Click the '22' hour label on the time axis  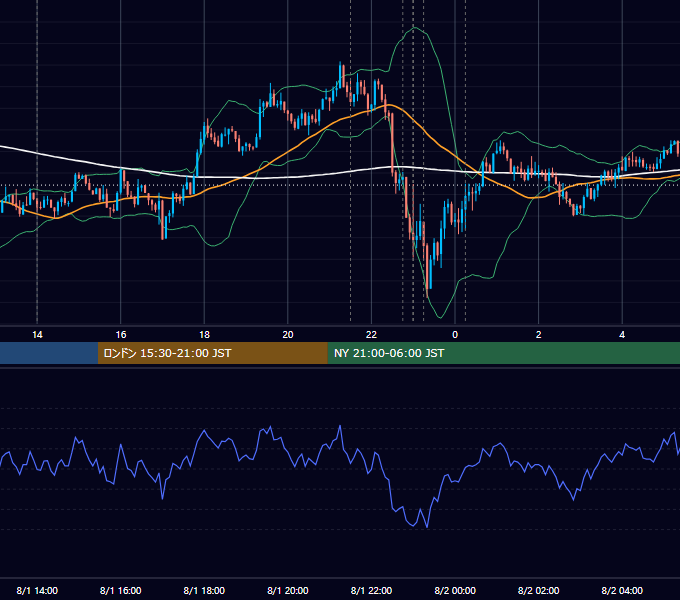(x=371, y=335)
